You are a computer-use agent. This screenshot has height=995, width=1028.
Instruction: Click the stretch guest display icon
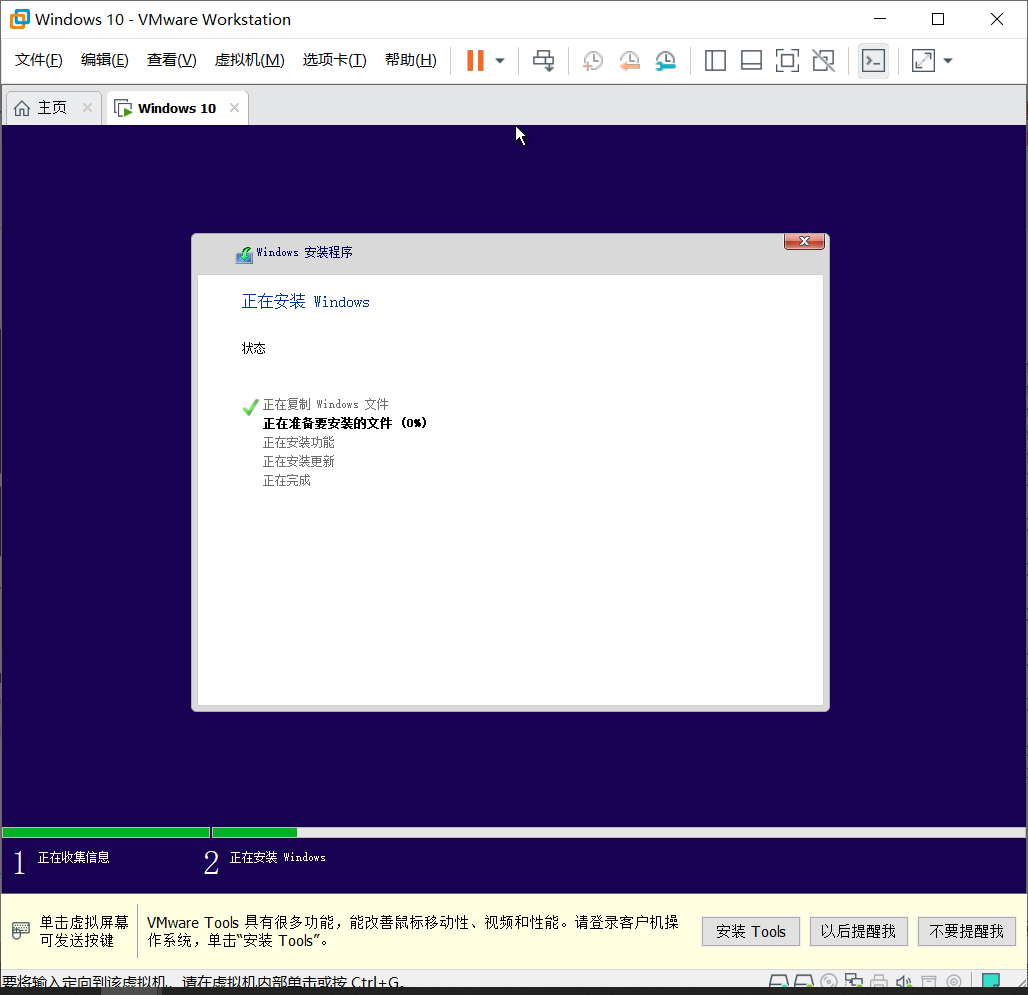pyautogui.click(x=923, y=60)
